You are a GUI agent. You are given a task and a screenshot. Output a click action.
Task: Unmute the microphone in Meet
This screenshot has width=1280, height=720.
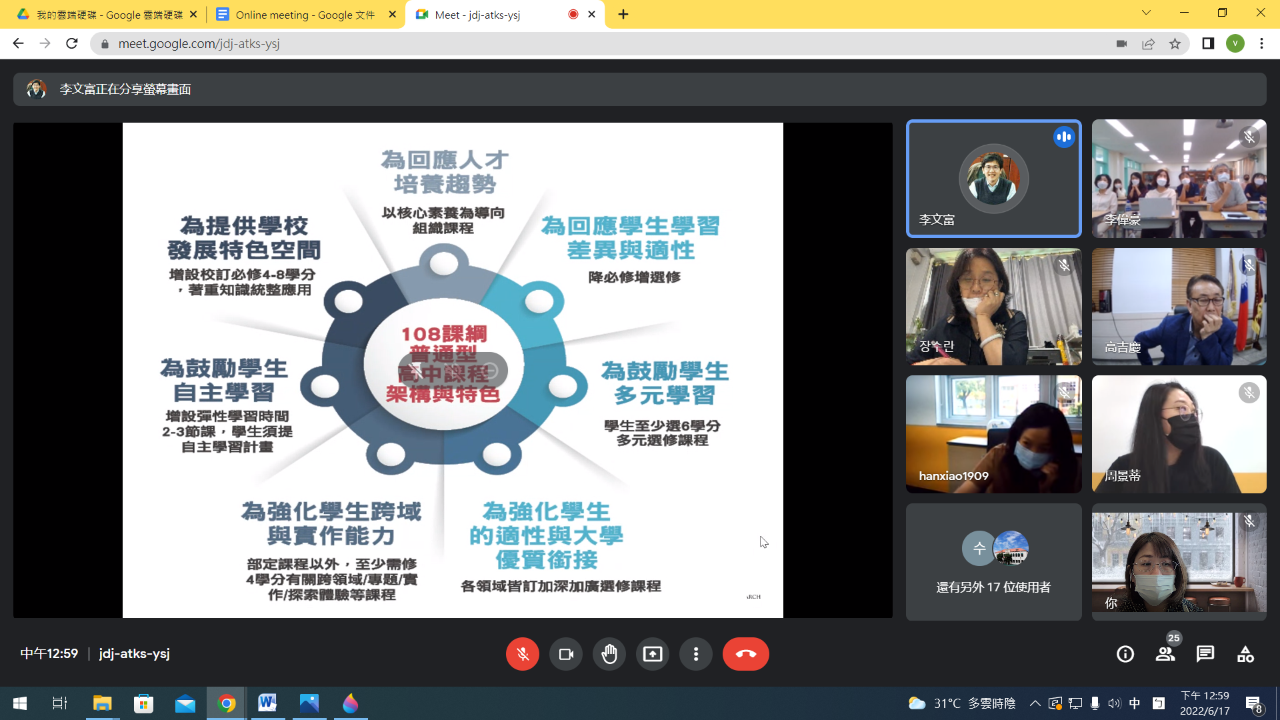coord(522,654)
